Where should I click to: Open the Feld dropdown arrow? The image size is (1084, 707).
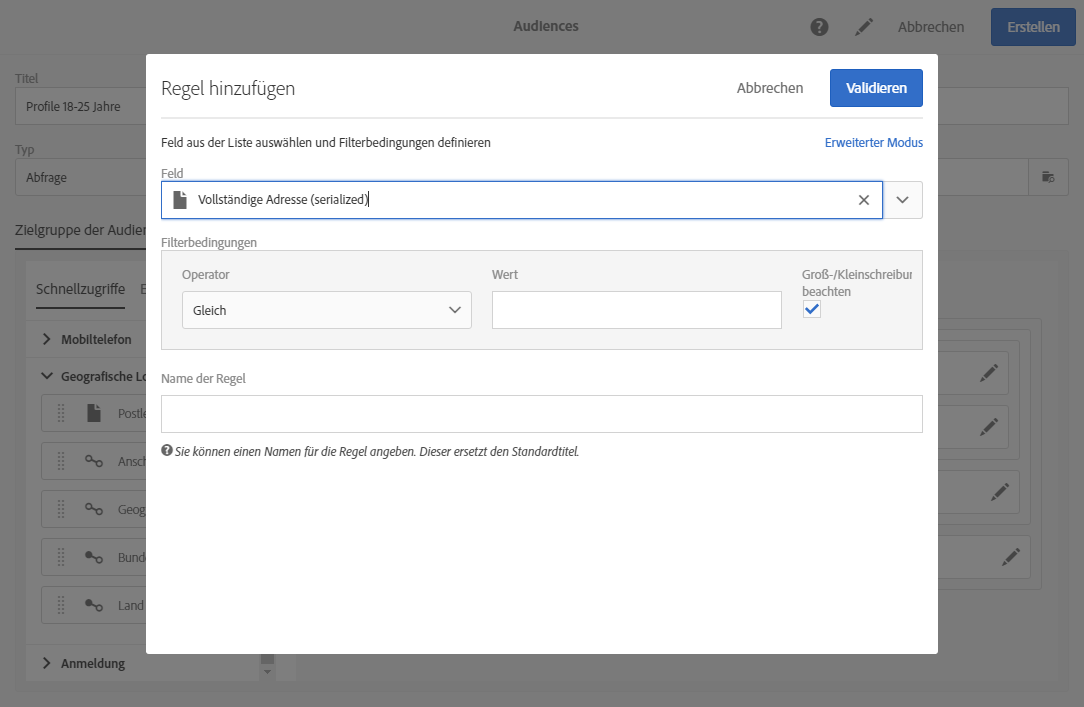point(903,200)
